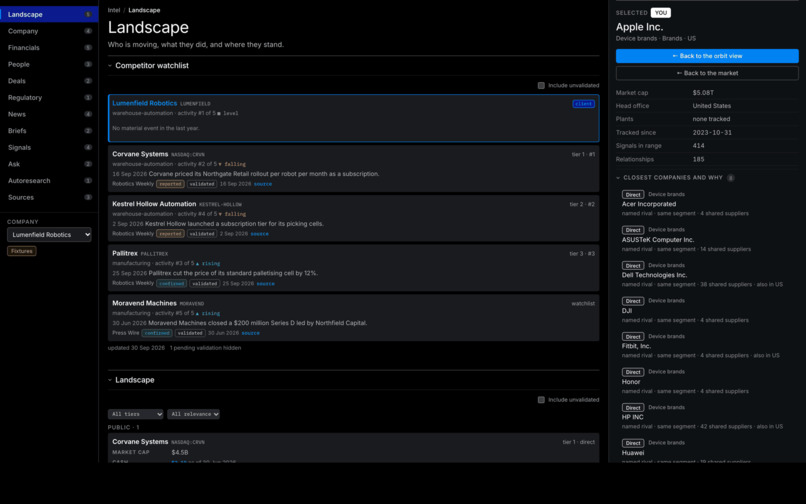The image size is (806, 504).
Task: Navigate to the Regulatory section
Action: [x=49, y=97]
